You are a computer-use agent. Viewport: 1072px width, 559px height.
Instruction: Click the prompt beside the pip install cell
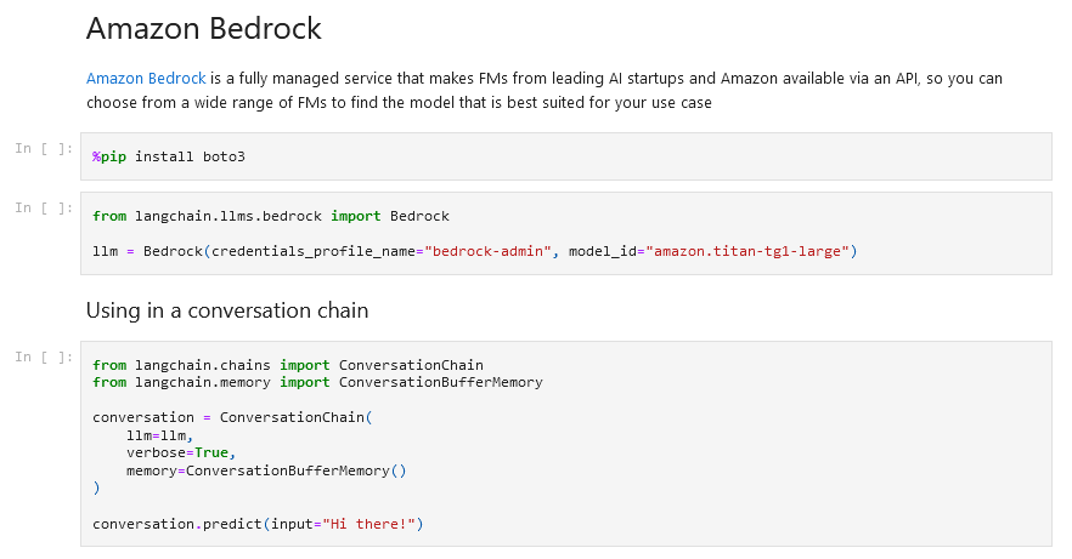click(x=44, y=148)
